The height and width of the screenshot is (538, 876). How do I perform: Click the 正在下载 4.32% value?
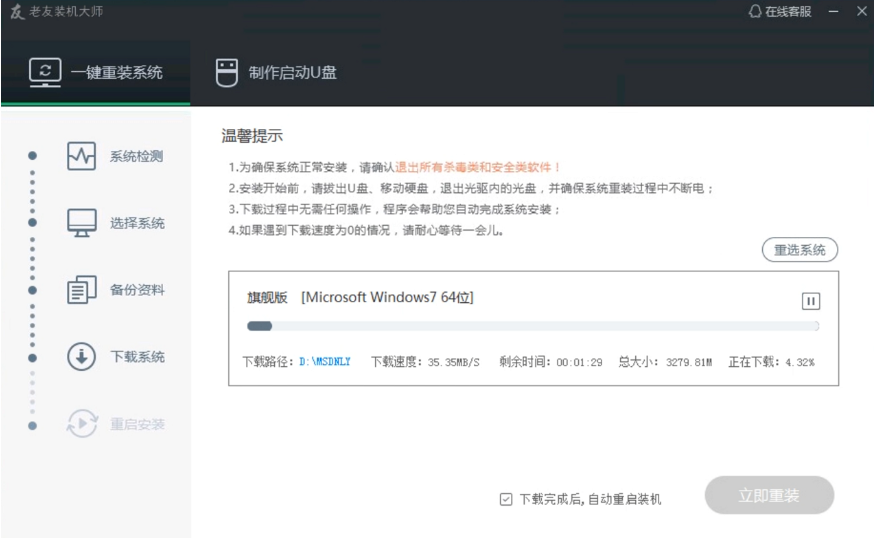coord(800,363)
